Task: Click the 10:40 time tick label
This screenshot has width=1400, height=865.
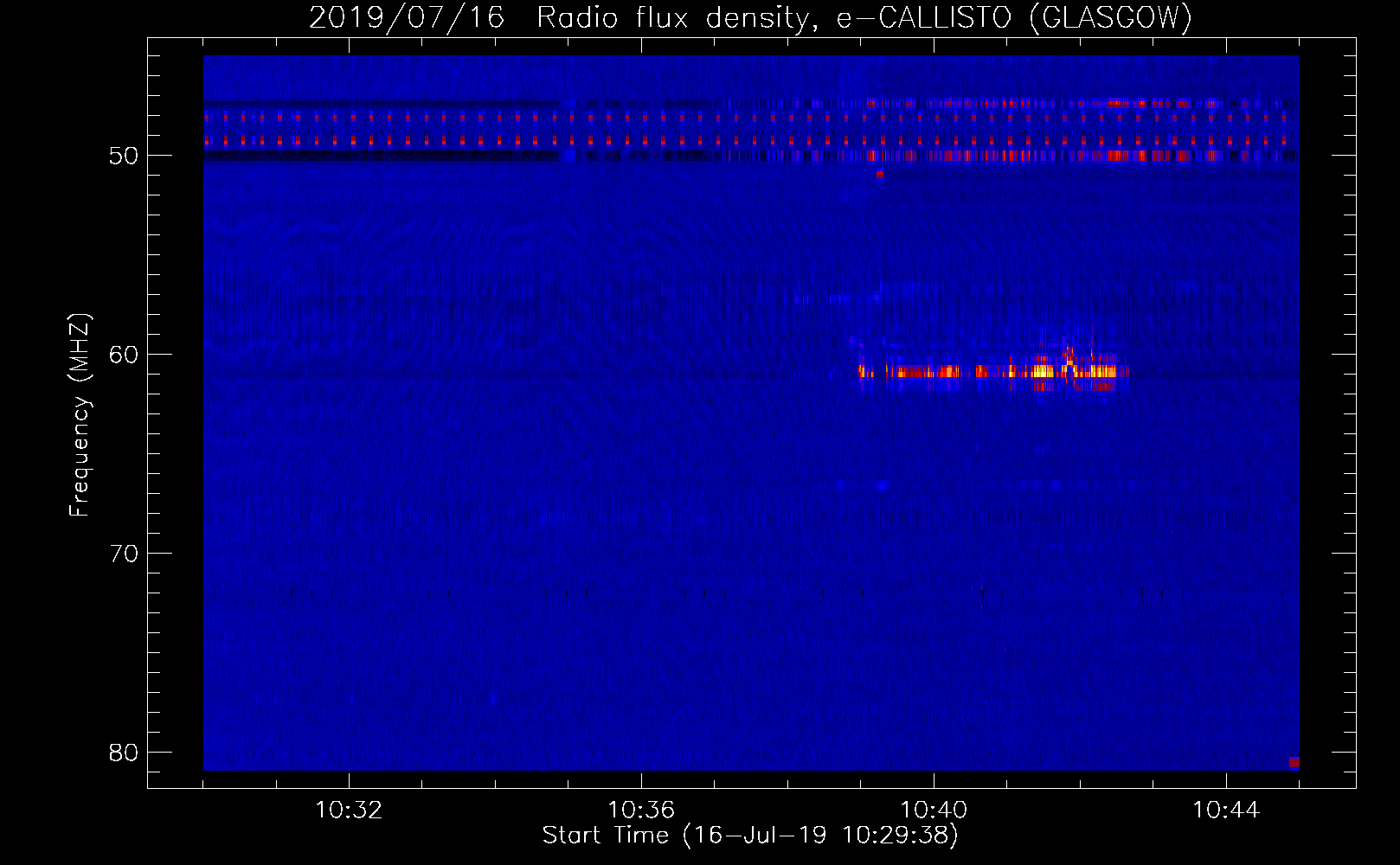Action: [934, 811]
